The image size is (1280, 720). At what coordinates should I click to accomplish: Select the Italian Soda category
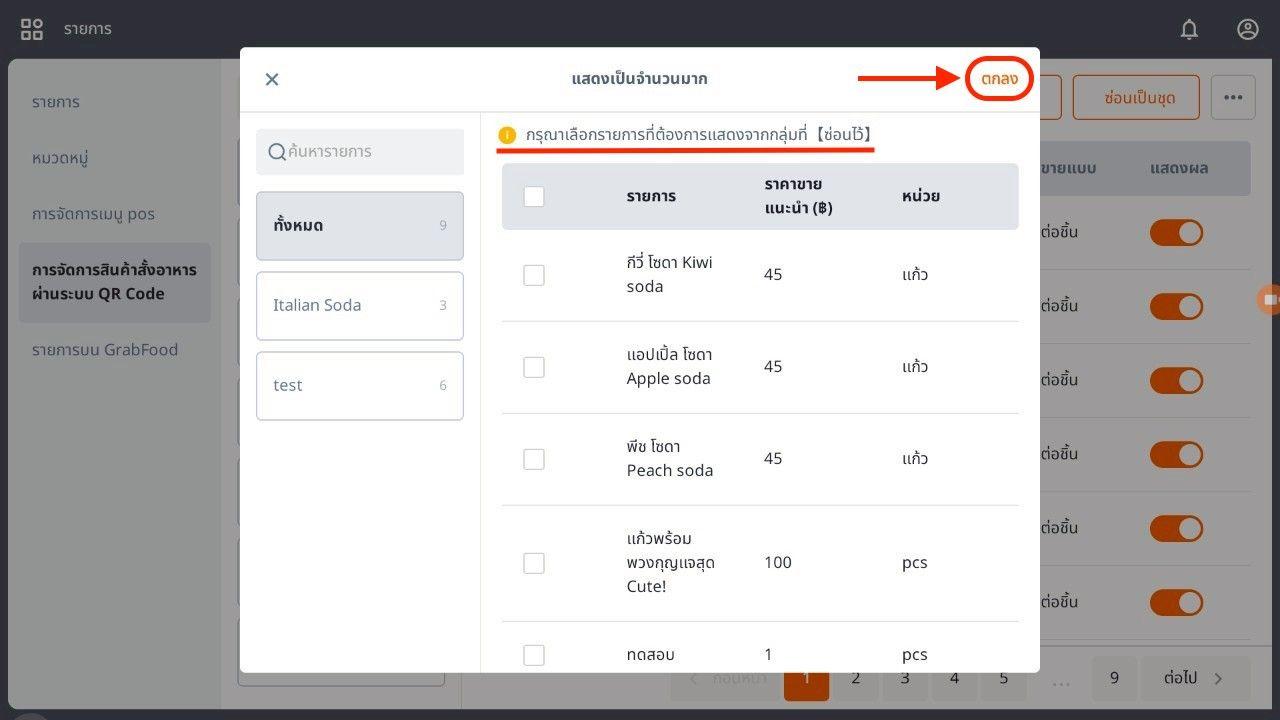360,305
